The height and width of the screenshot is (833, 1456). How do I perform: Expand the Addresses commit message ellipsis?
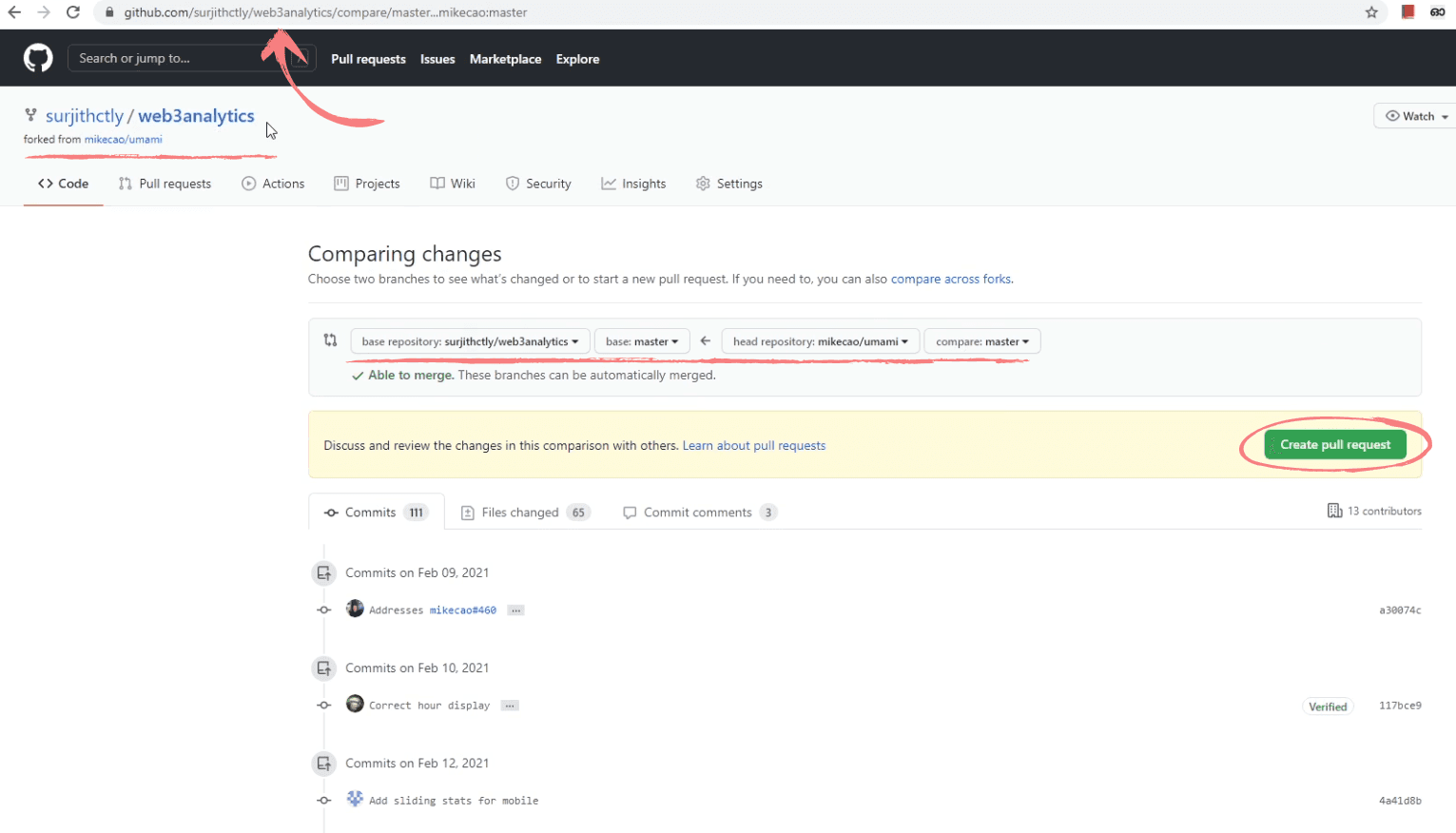pos(515,610)
